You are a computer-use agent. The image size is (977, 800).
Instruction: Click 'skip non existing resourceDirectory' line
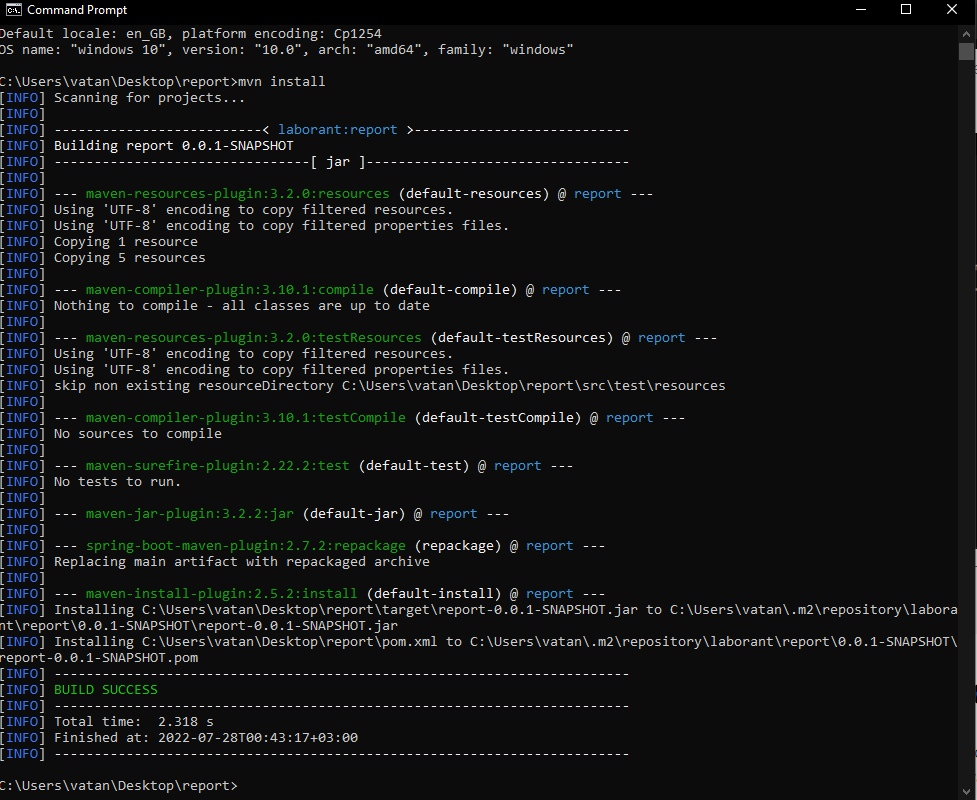pyautogui.click(x=389, y=386)
